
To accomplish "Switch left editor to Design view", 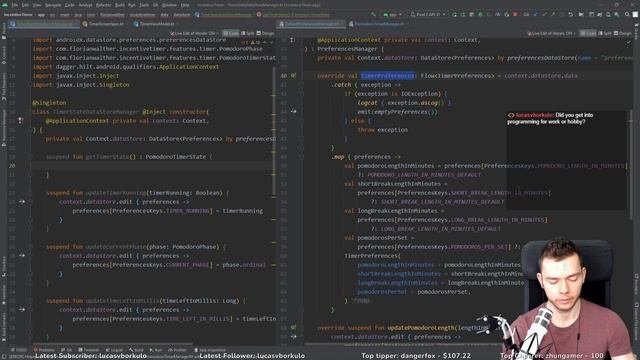I will (265, 33).
